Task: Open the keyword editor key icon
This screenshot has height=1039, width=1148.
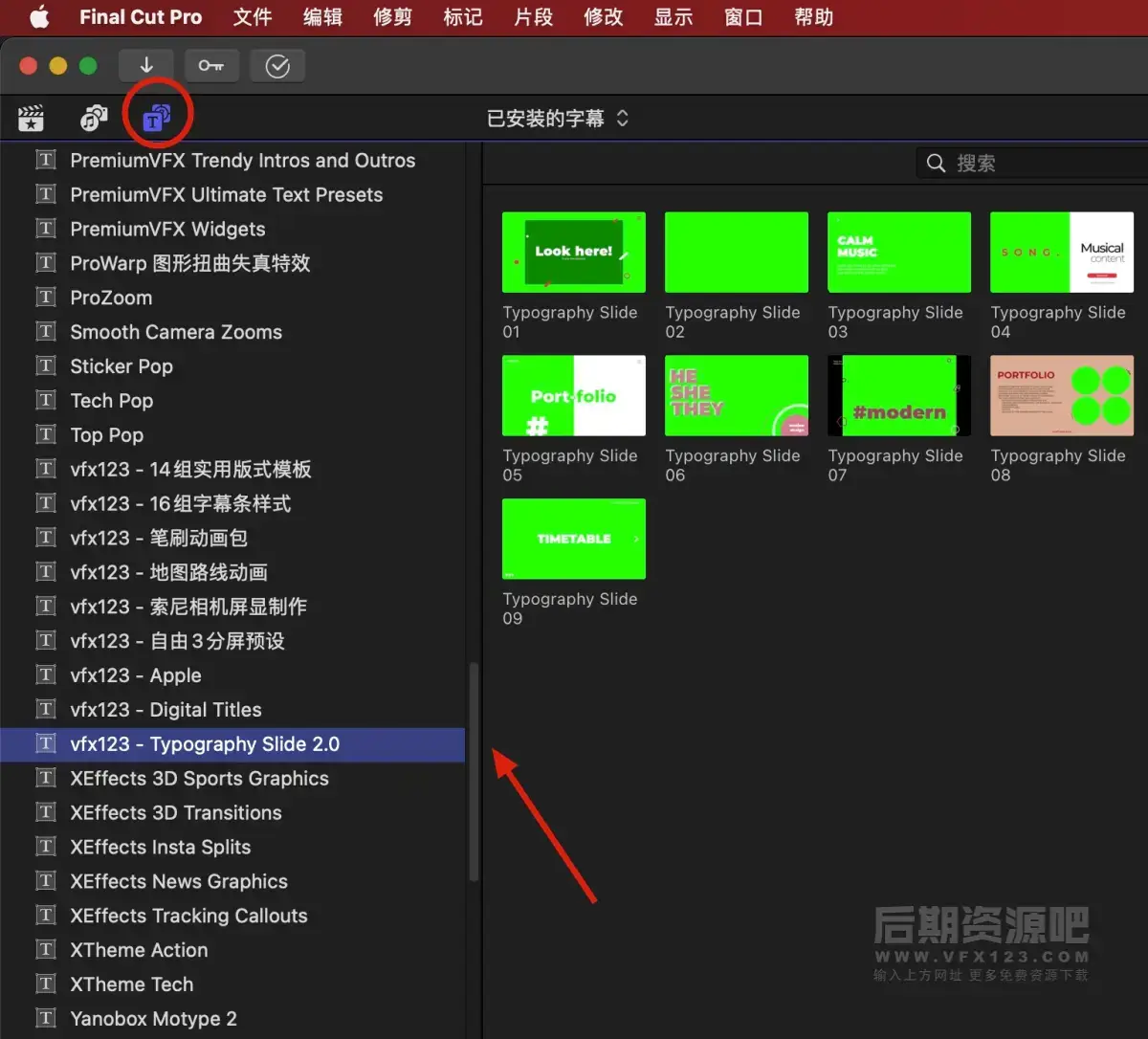Action: (211, 65)
